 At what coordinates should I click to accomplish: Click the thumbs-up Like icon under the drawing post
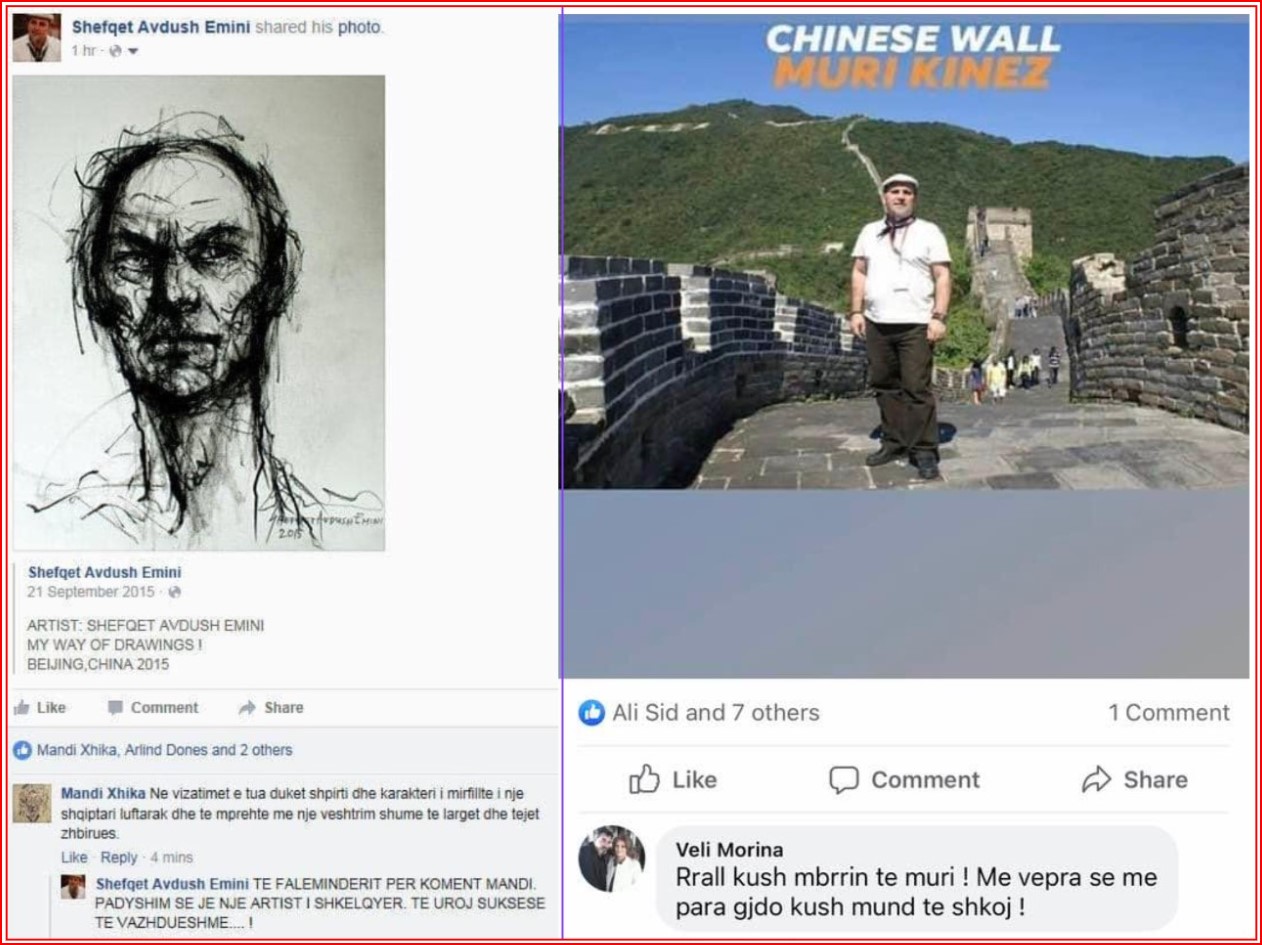[21, 708]
